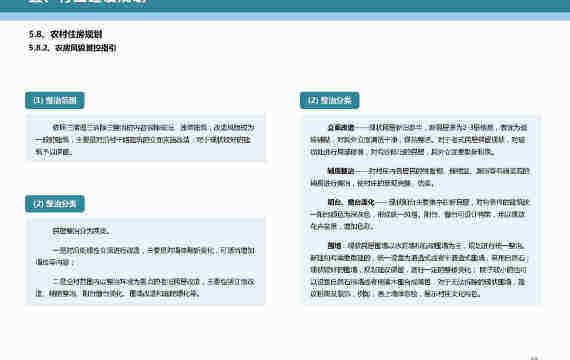The height and width of the screenshot is (360, 570).
Task: Click the text box under "(1) 整治范围"
Action: pos(145,137)
